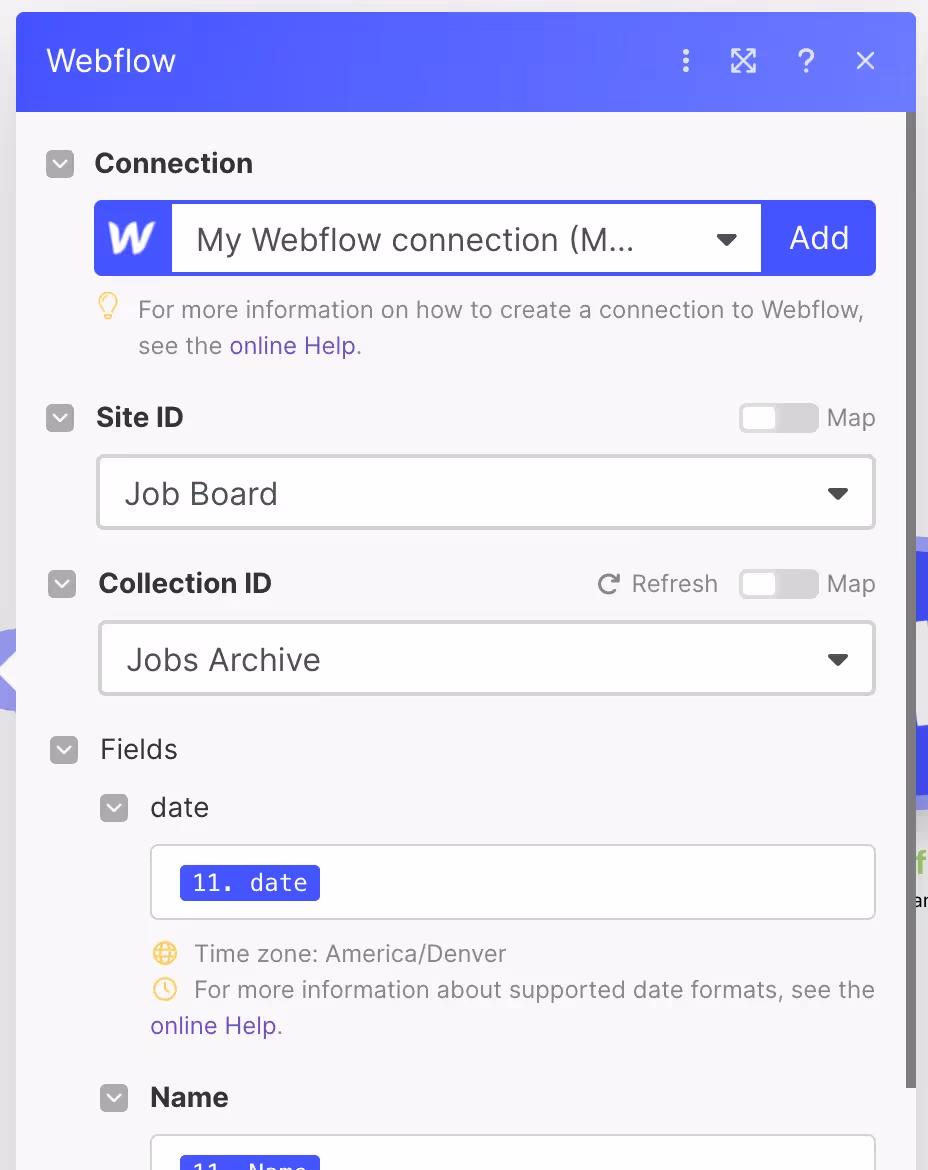
Task: Open the question mark help icon
Action: (x=806, y=60)
